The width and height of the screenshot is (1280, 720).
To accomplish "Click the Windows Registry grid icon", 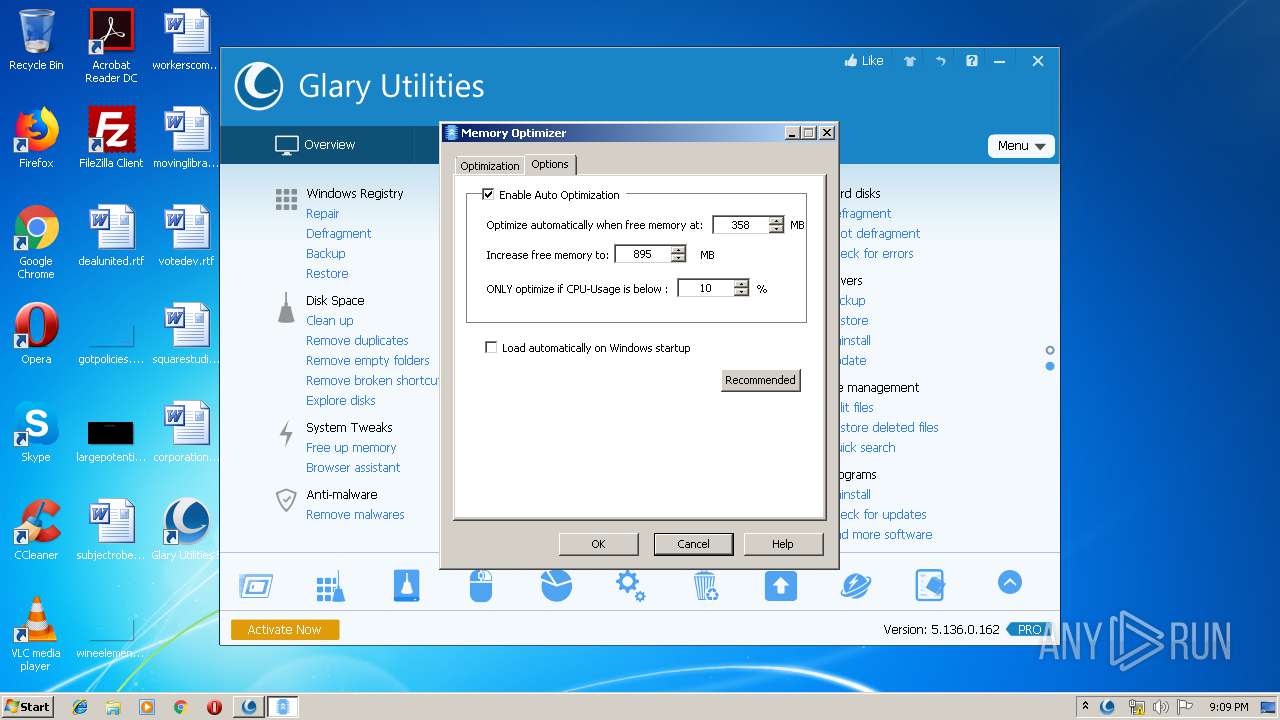I will pos(286,199).
